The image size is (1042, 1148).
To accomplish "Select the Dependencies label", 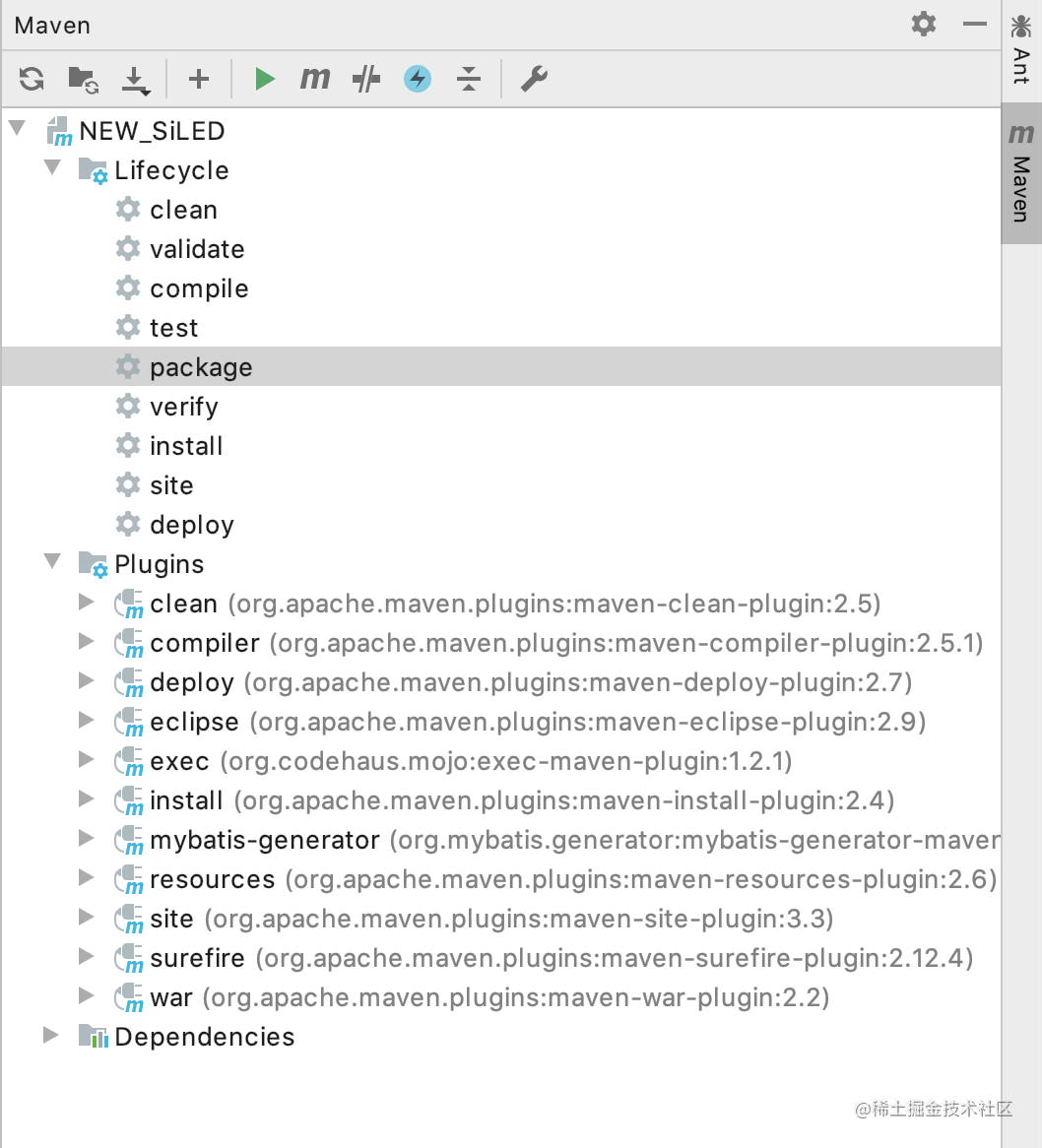I will coord(204,1037).
